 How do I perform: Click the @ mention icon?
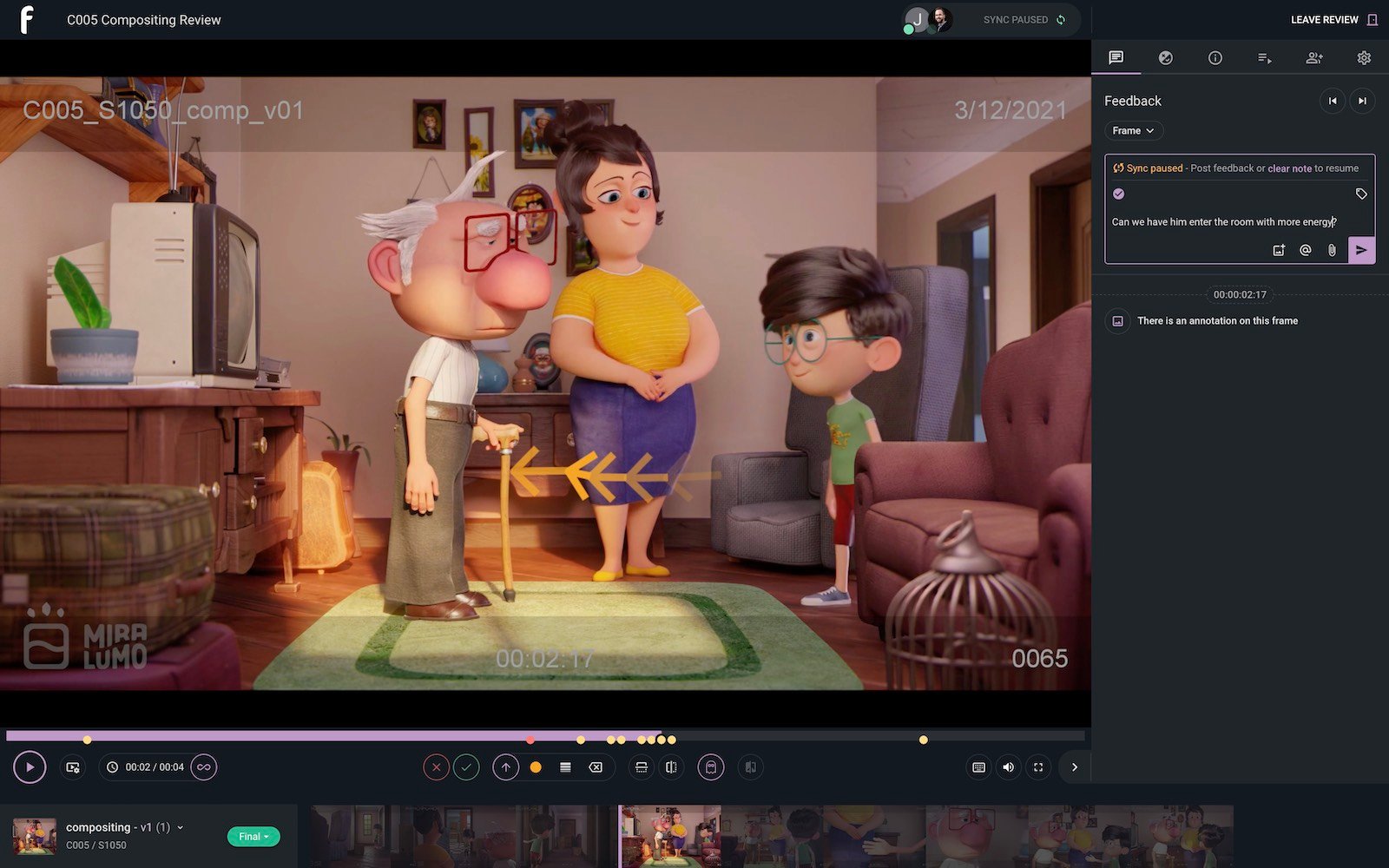point(1305,250)
